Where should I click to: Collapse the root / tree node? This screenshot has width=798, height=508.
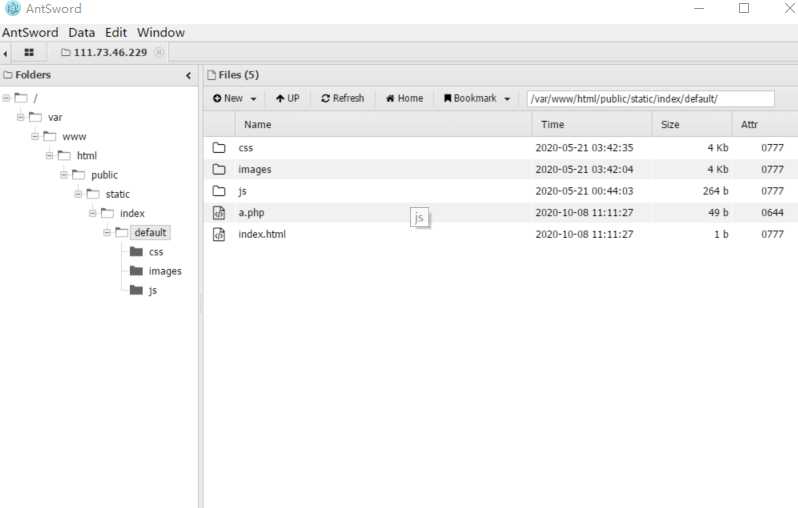[x=6, y=98]
